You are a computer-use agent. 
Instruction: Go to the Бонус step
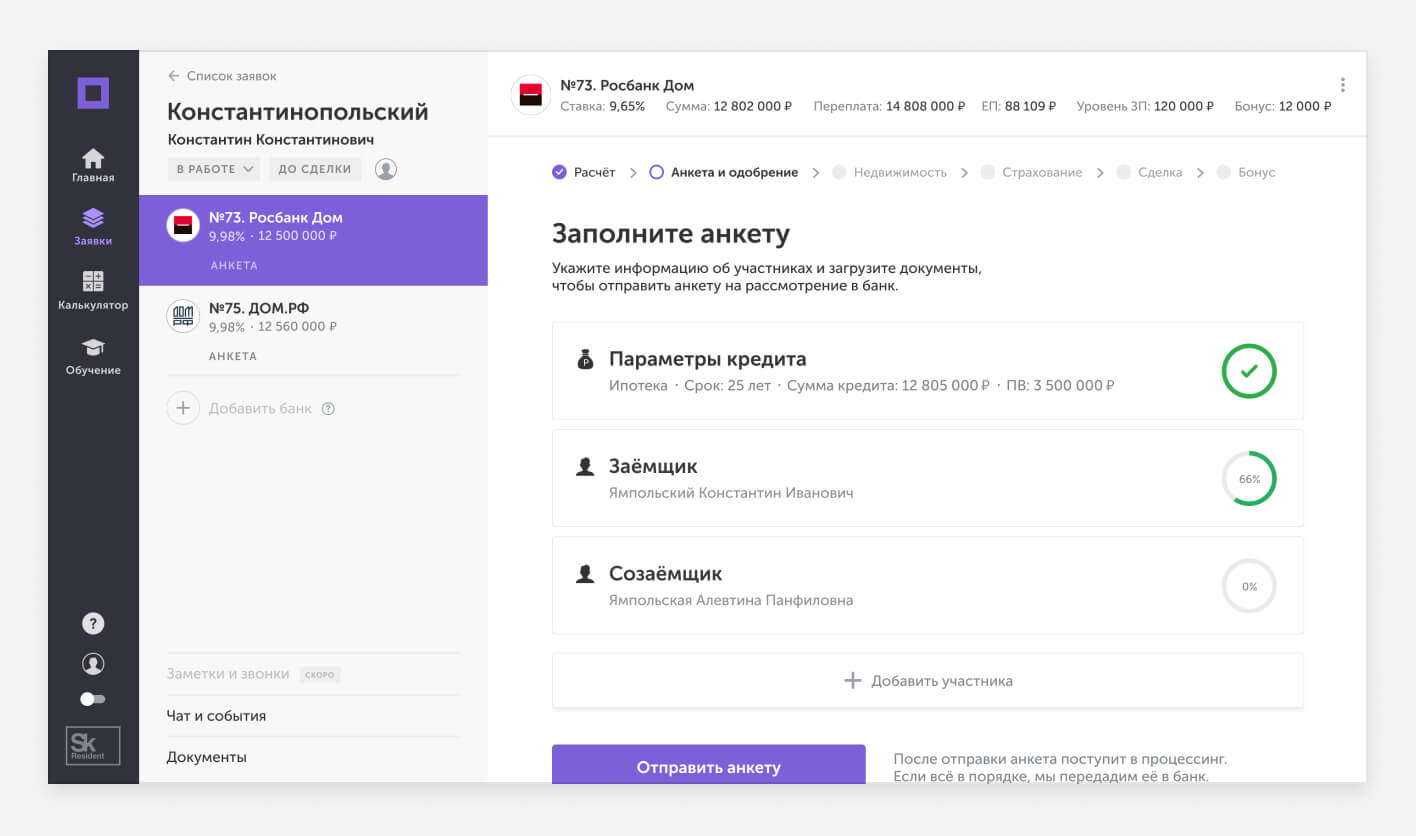click(1246, 172)
